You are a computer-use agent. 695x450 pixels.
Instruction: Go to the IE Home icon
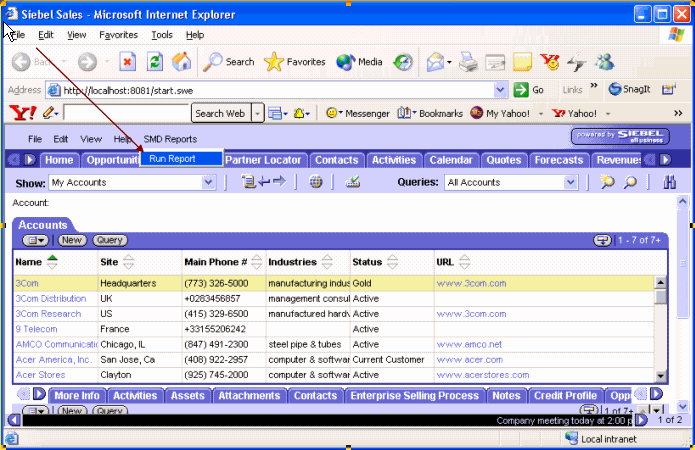pyautogui.click(x=181, y=62)
